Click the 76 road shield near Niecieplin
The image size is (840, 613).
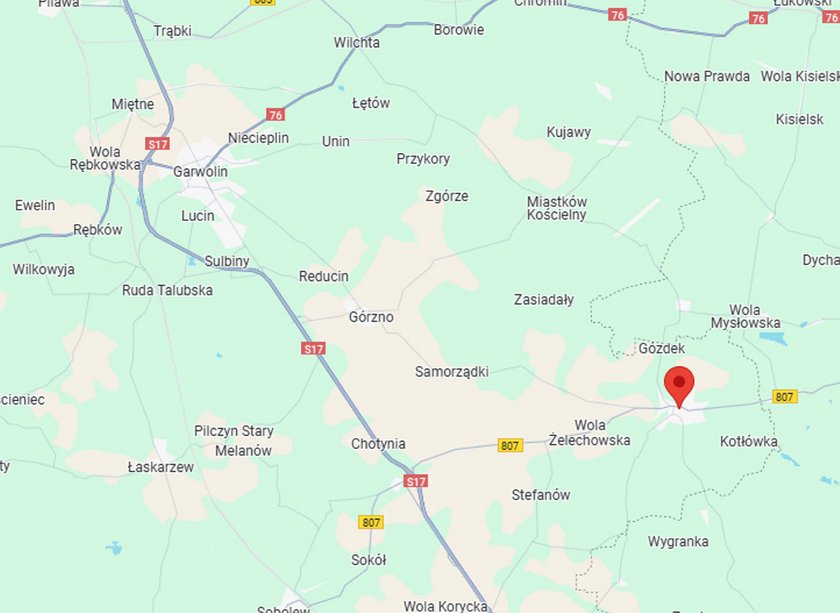275,115
